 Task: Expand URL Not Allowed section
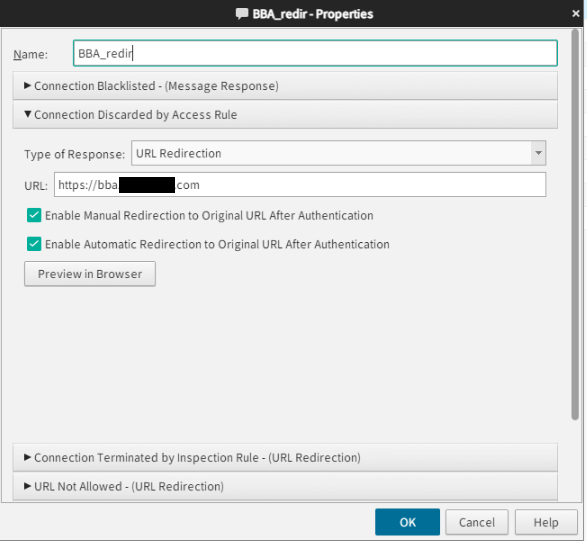click(285, 486)
